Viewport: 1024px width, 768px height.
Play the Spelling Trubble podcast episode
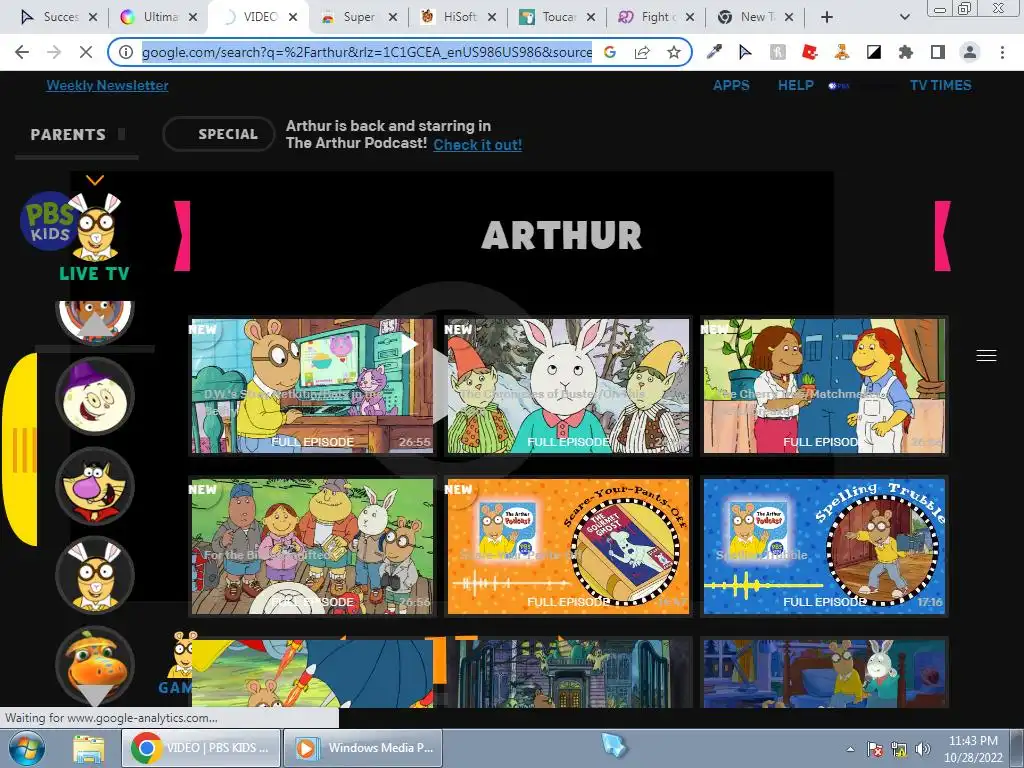pyautogui.click(x=824, y=546)
